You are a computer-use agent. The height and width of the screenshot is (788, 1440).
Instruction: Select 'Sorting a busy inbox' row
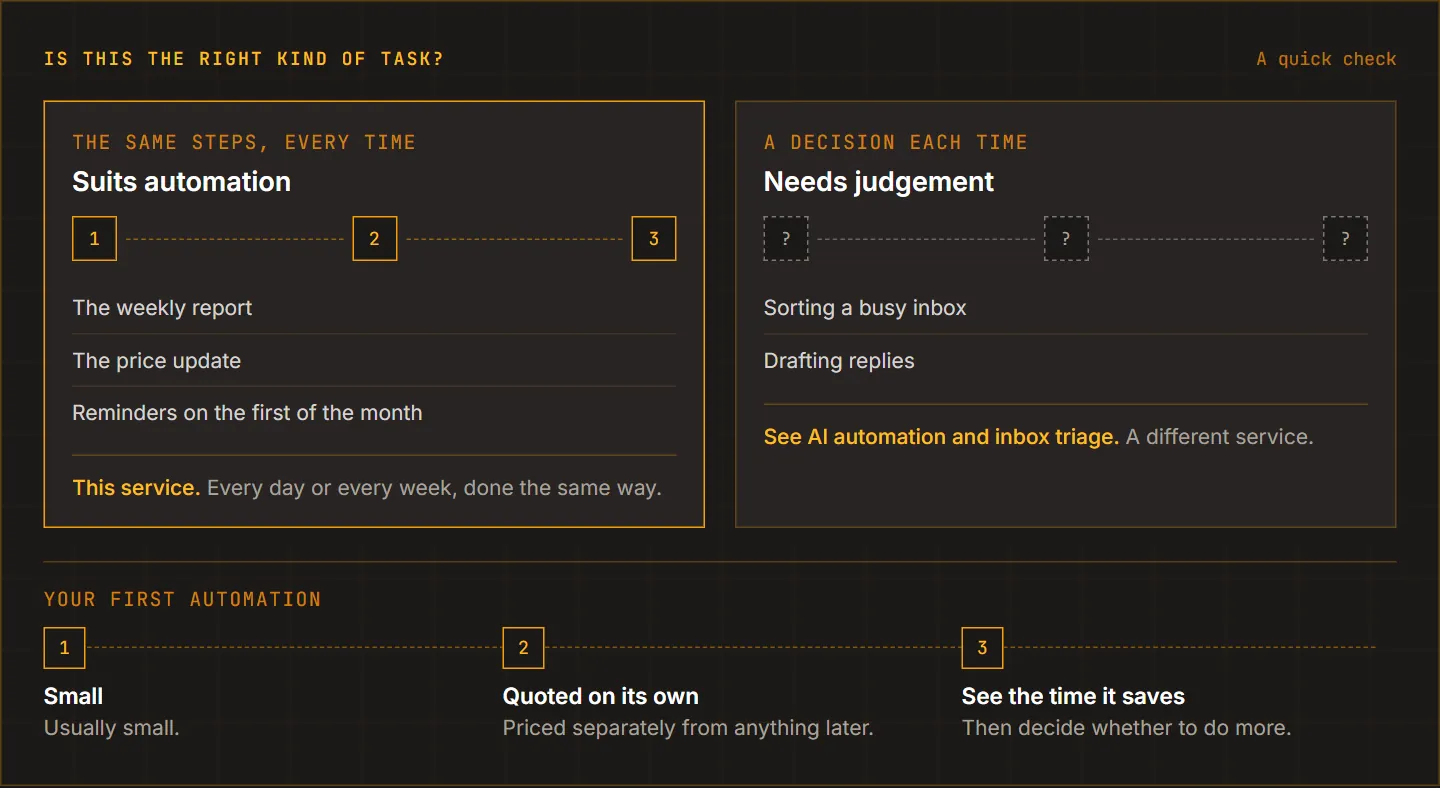[x=1065, y=308]
